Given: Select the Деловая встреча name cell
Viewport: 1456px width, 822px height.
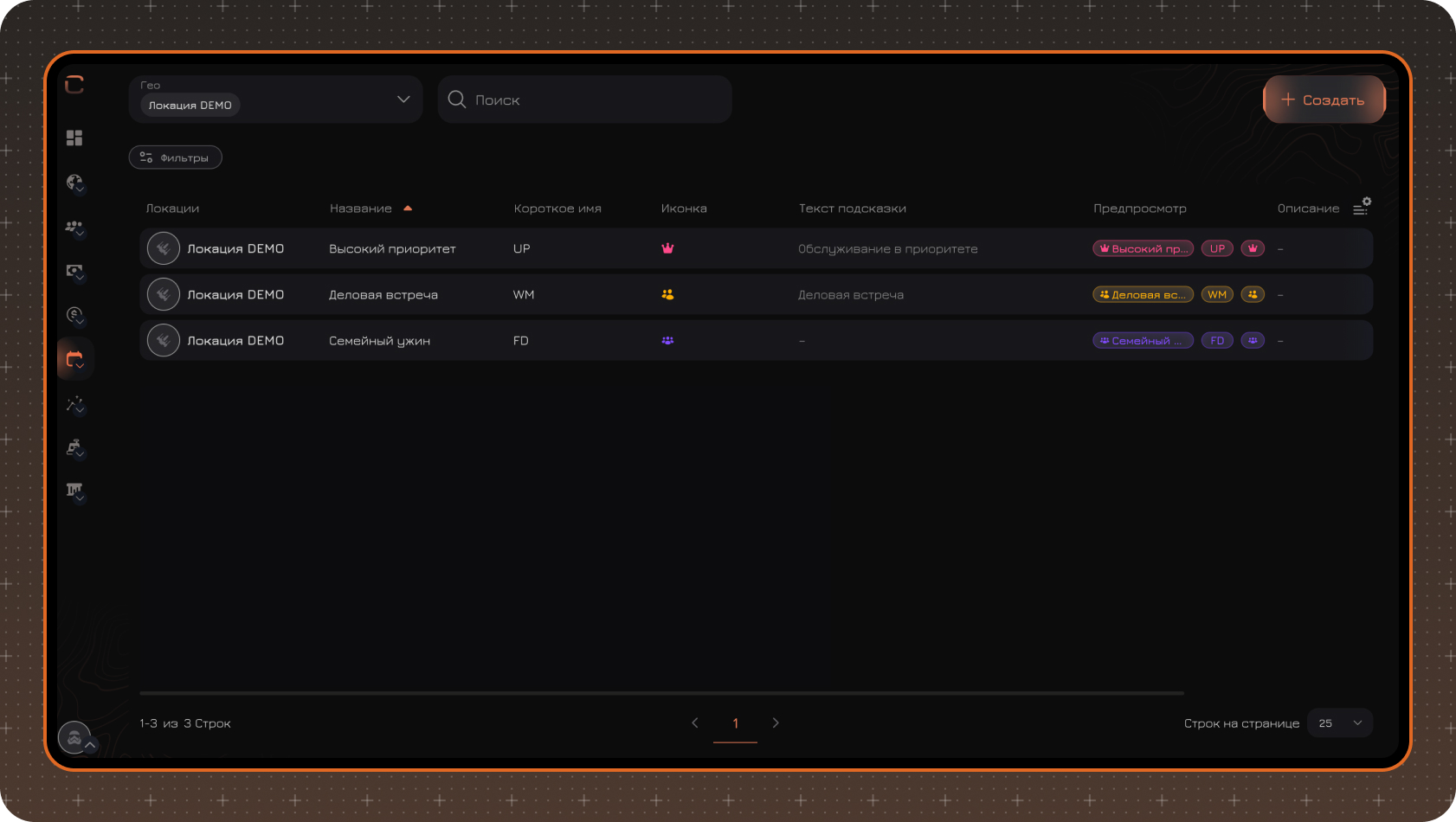Looking at the screenshot, I should click(383, 294).
